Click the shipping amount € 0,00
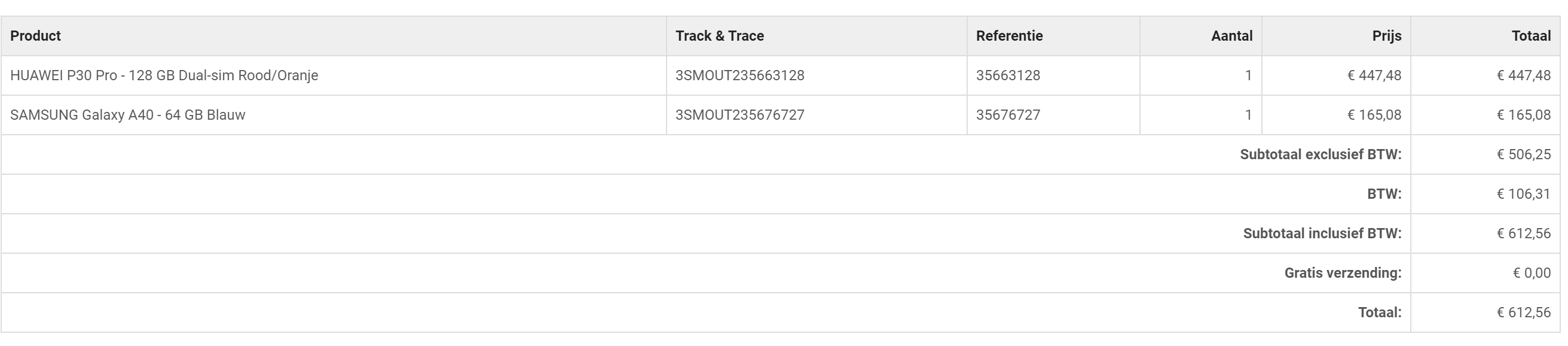1568x346 pixels. click(1532, 274)
